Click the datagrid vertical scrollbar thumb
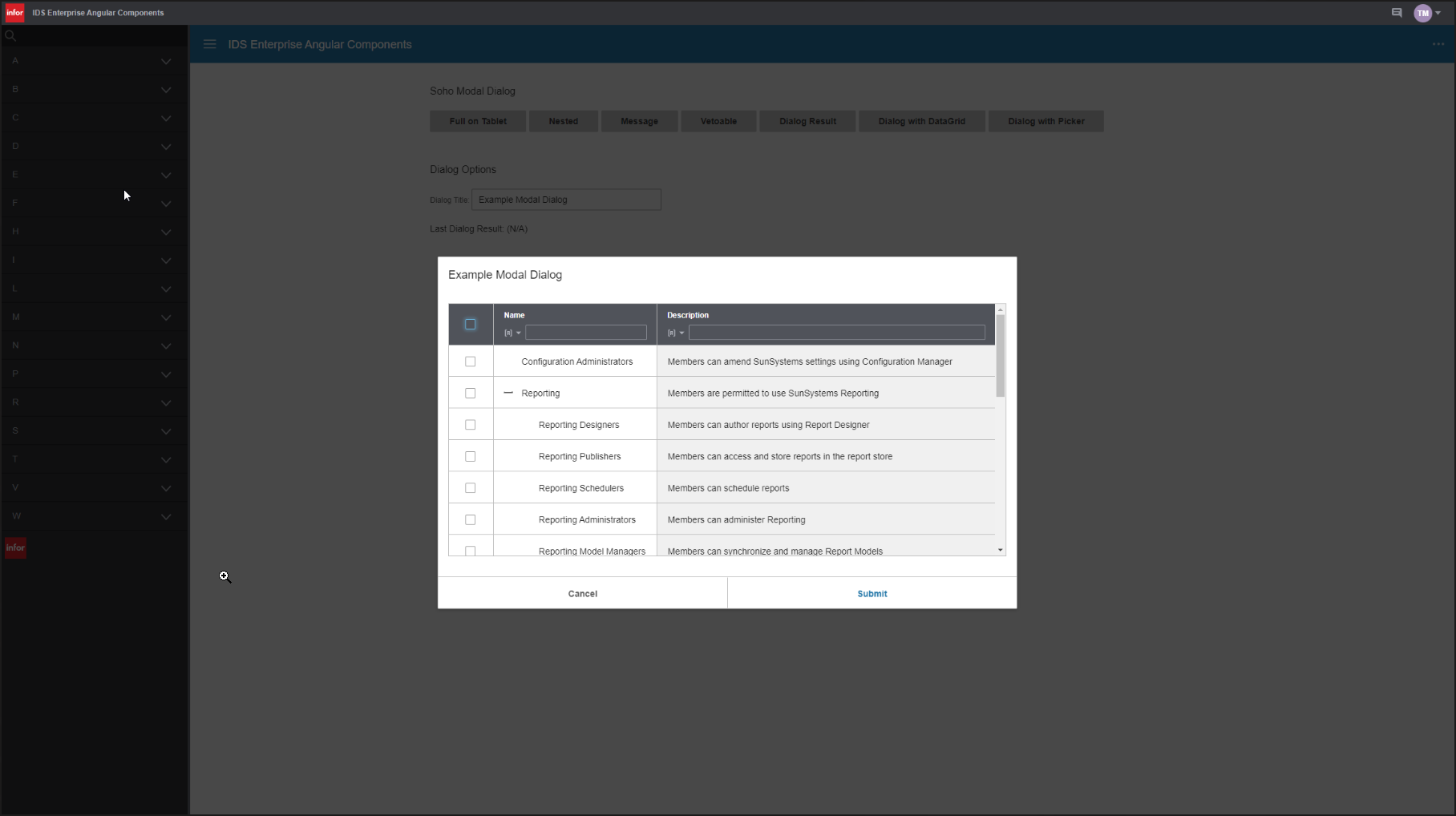 coord(1001,355)
